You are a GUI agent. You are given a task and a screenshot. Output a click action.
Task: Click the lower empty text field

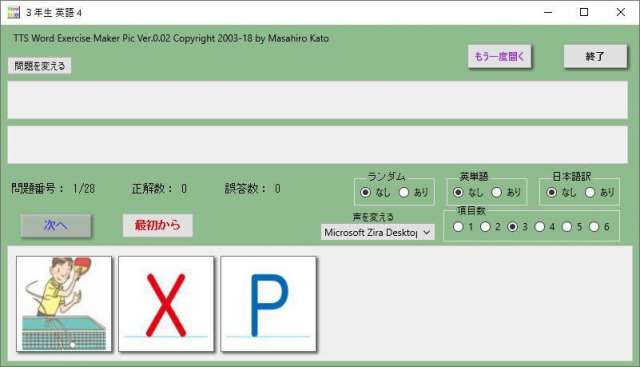(318, 145)
